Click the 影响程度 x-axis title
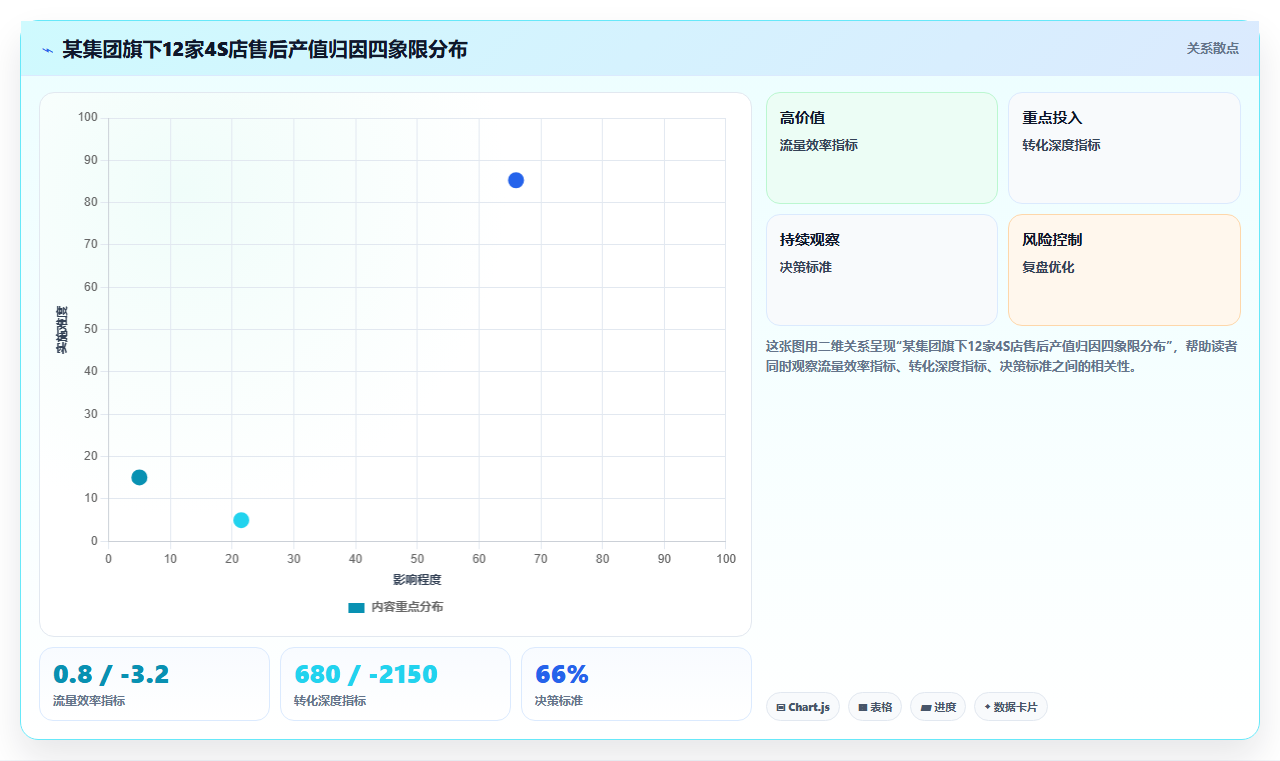This screenshot has width=1280, height=761. 417,580
